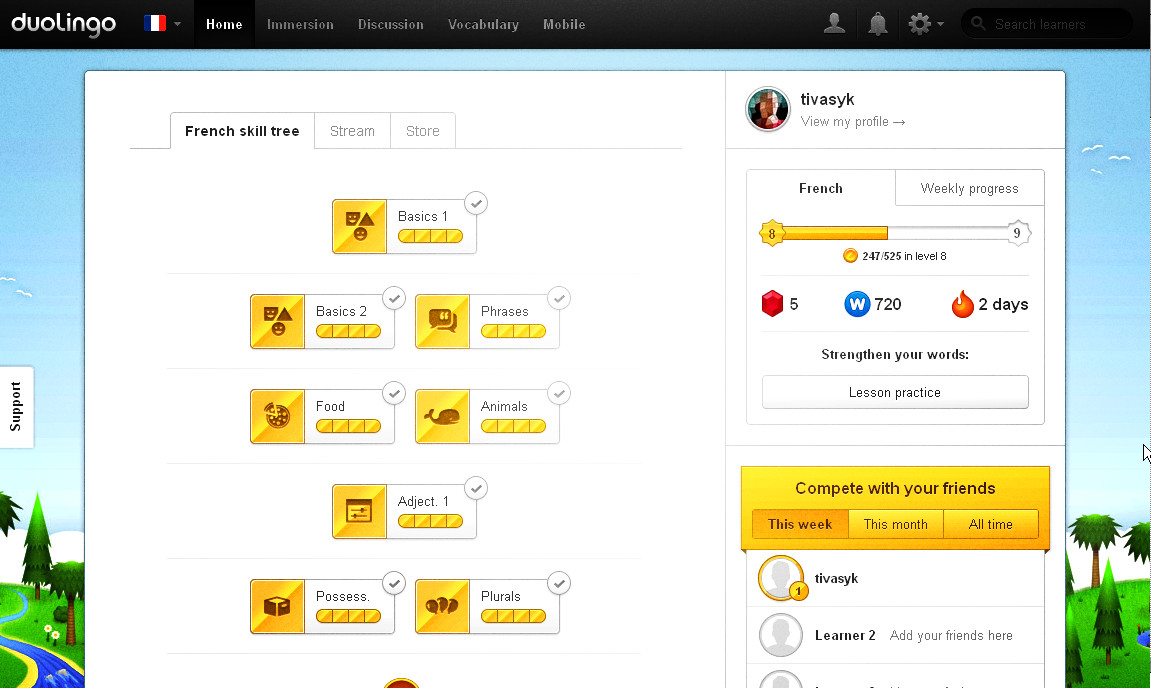Viewport: 1151px width, 688px height.
Task: Click the Plurals strength bar
Action: coord(513,616)
